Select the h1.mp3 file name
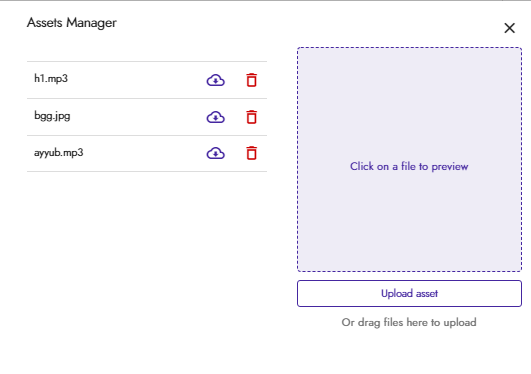Screen dimensions: 531x374 pyautogui.click(x=51, y=79)
